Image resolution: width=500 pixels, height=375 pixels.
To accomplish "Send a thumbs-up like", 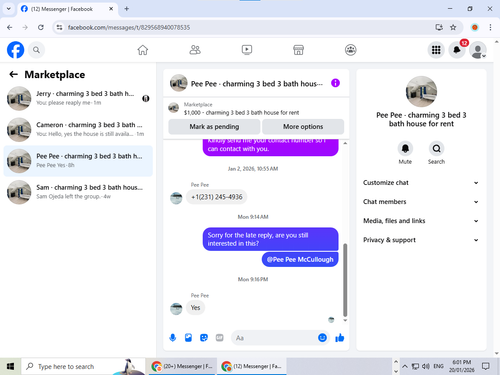I will tap(340, 338).
